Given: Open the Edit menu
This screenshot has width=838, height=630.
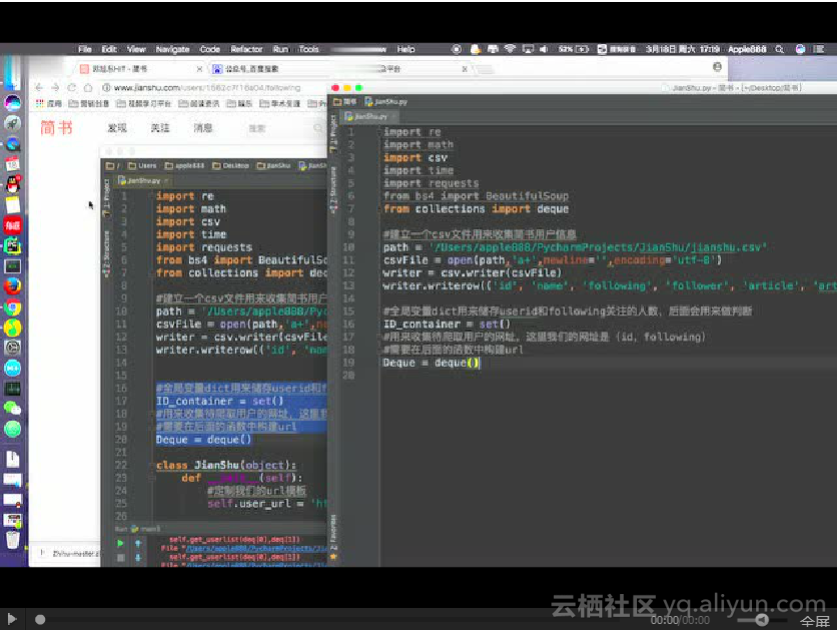Looking at the screenshot, I should (x=109, y=49).
